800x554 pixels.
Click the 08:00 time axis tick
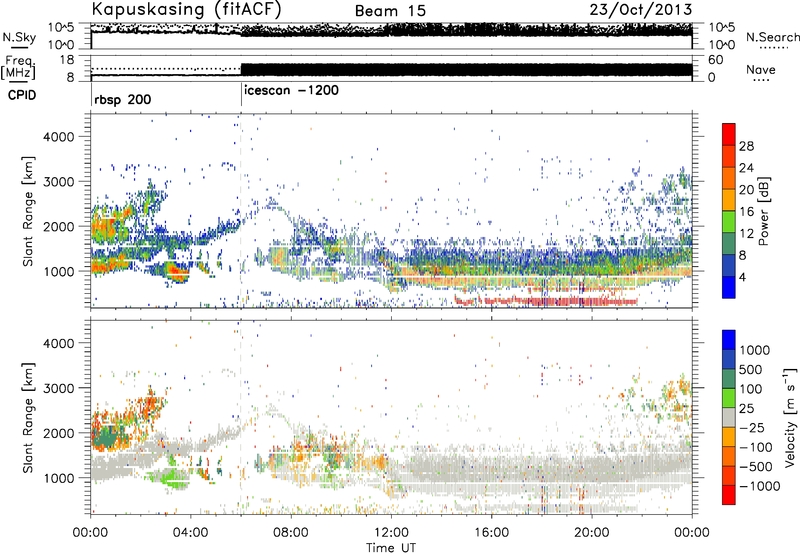click(291, 533)
